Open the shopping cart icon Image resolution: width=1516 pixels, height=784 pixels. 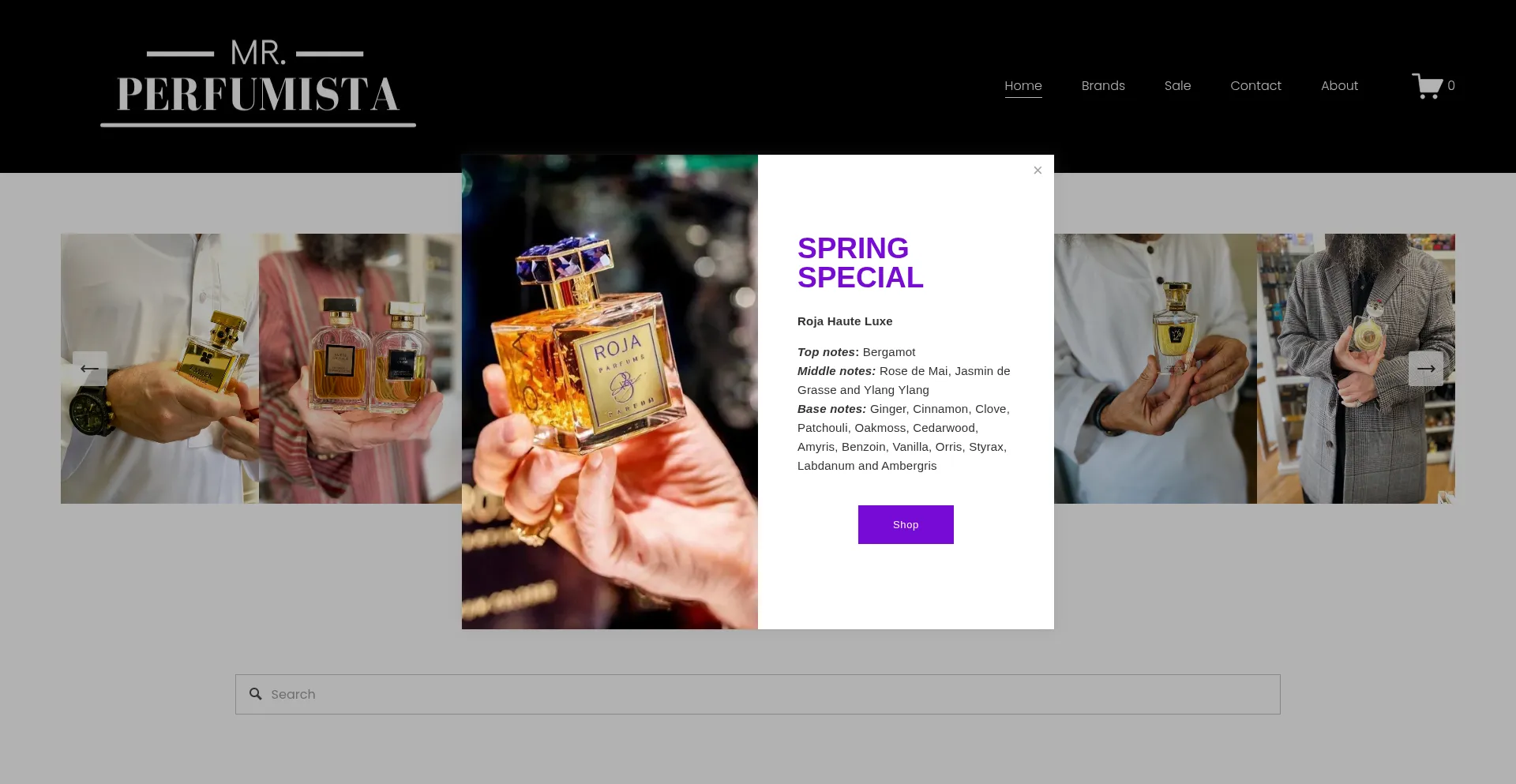(x=1427, y=86)
